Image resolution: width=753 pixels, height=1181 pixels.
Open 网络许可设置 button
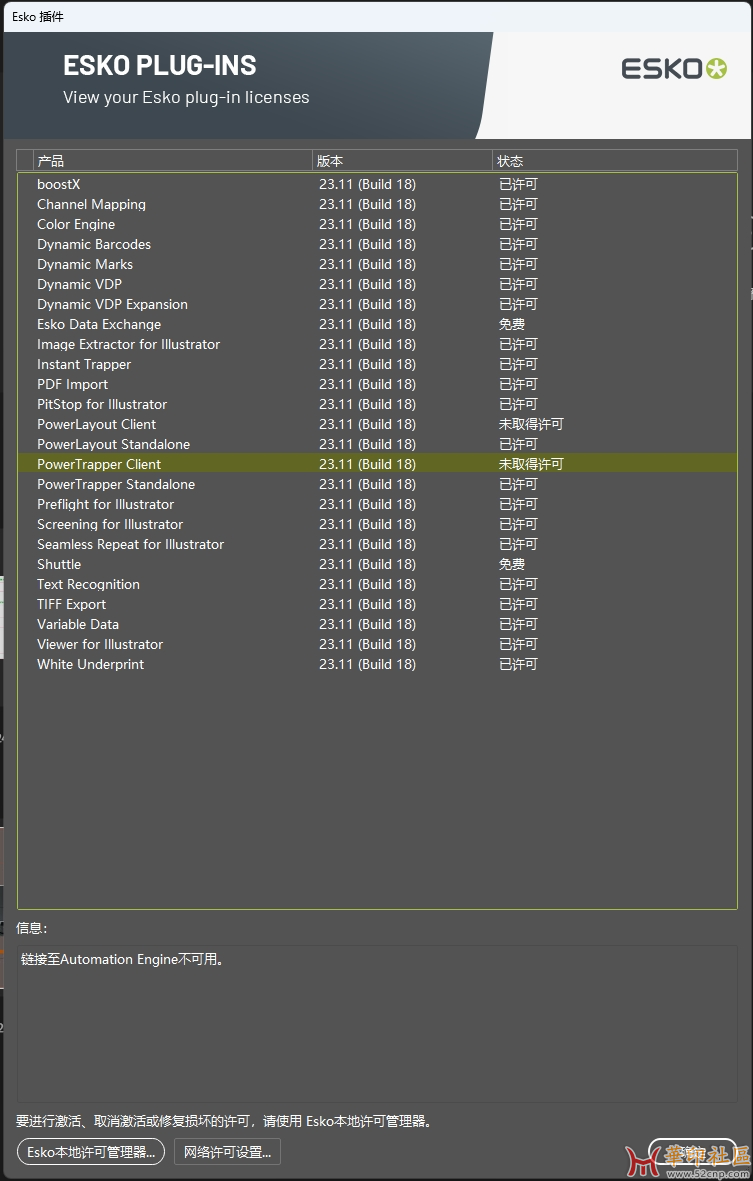click(x=227, y=1152)
